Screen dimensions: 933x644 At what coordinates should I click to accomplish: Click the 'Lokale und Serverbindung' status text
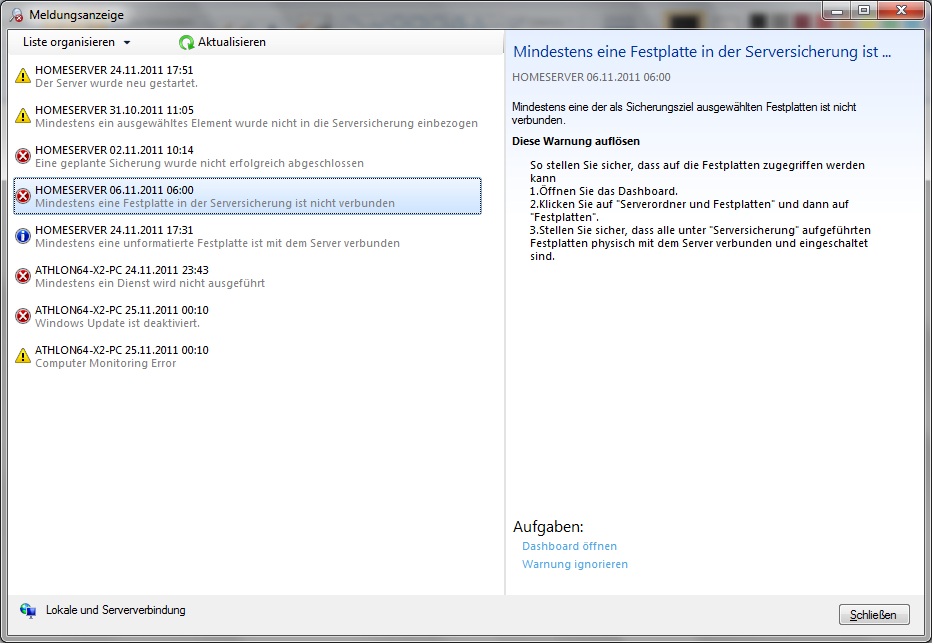tap(115, 610)
